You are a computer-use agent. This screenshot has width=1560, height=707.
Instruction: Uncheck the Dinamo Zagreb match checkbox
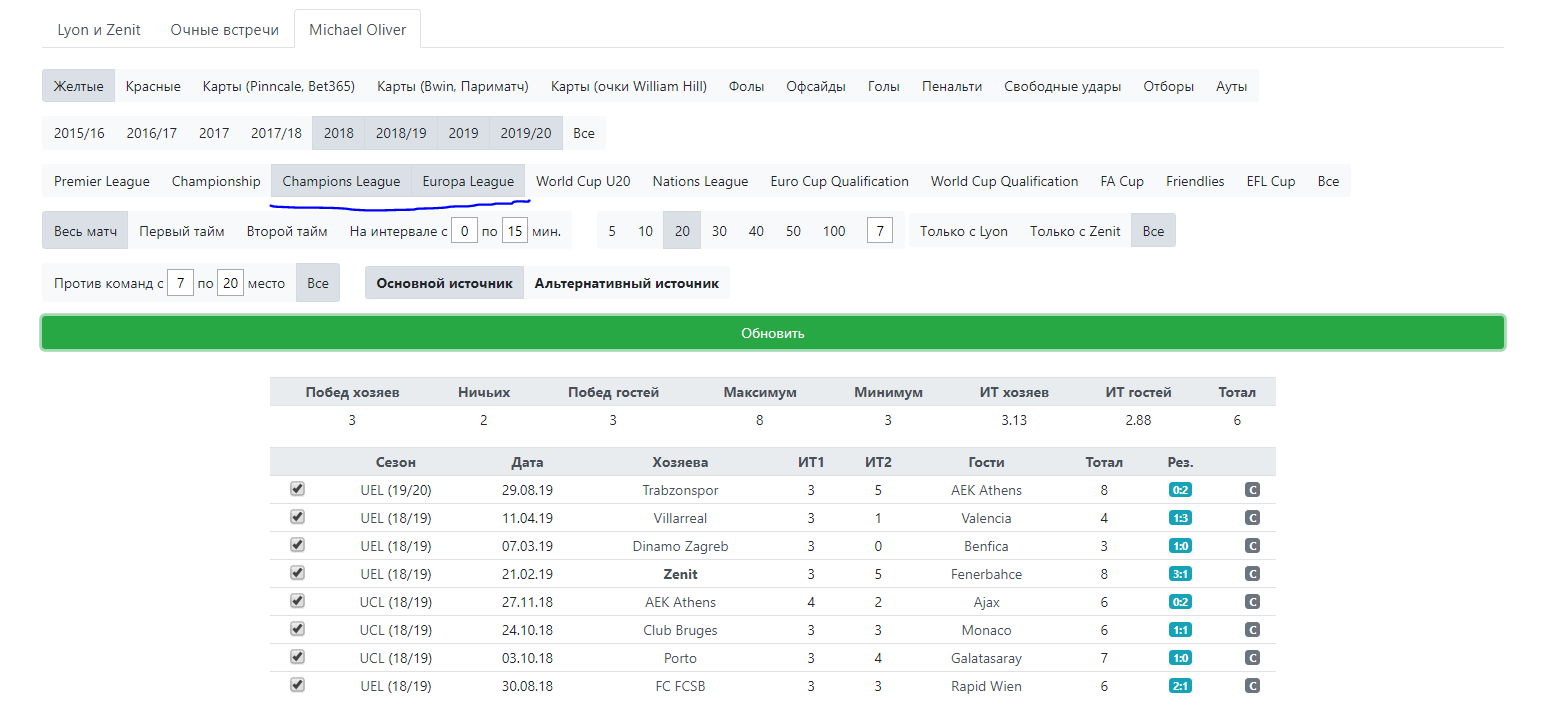297,545
